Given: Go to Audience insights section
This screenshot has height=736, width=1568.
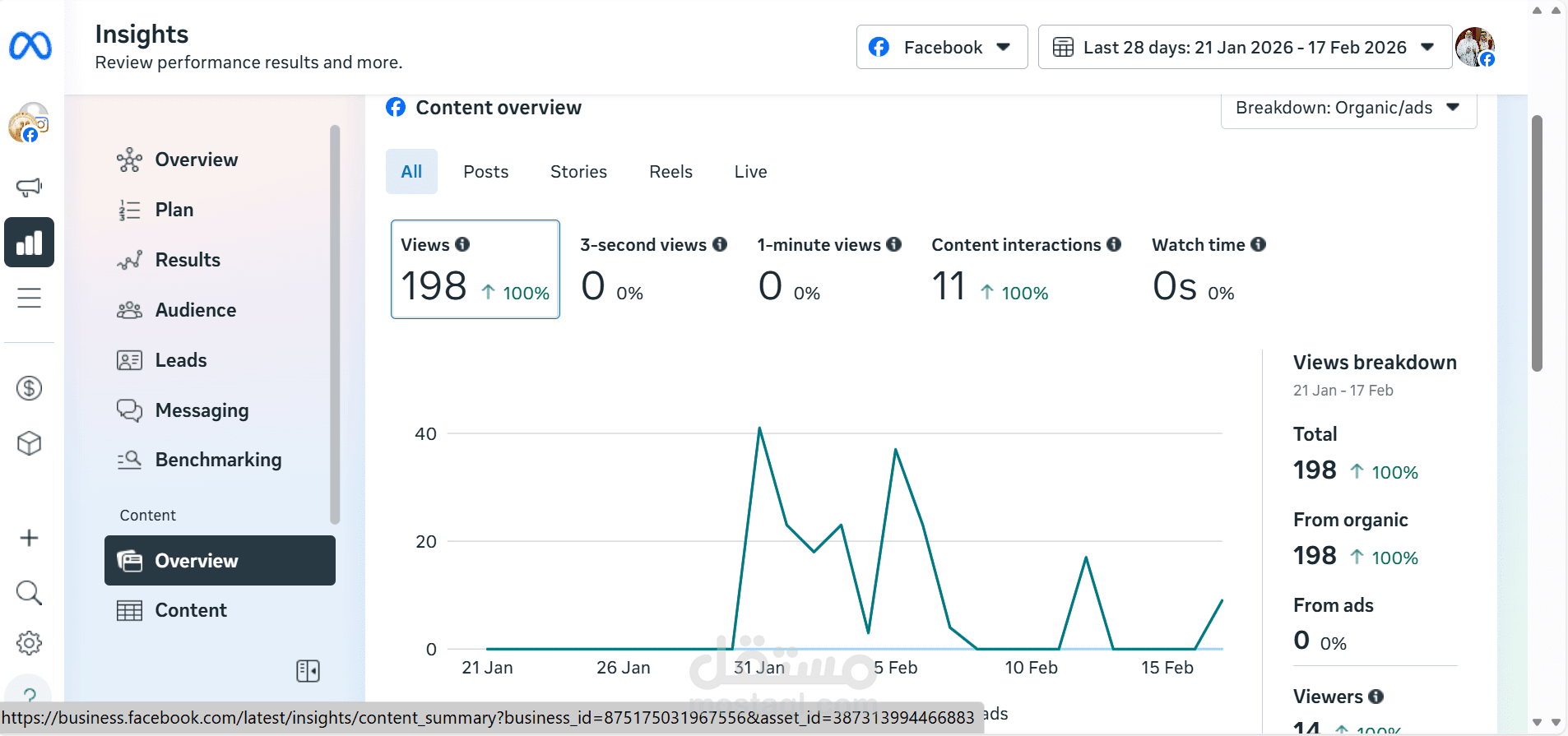Looking at the screenshot, I should (x=196, y=310).
